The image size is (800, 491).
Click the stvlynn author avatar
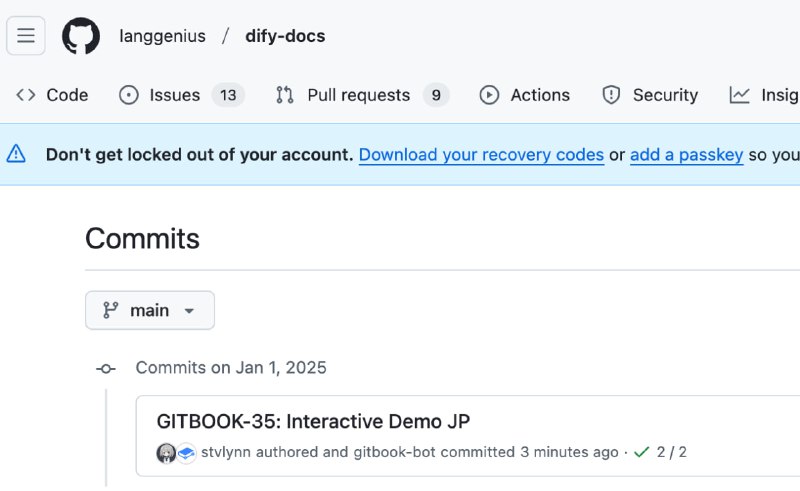[166, 453]
